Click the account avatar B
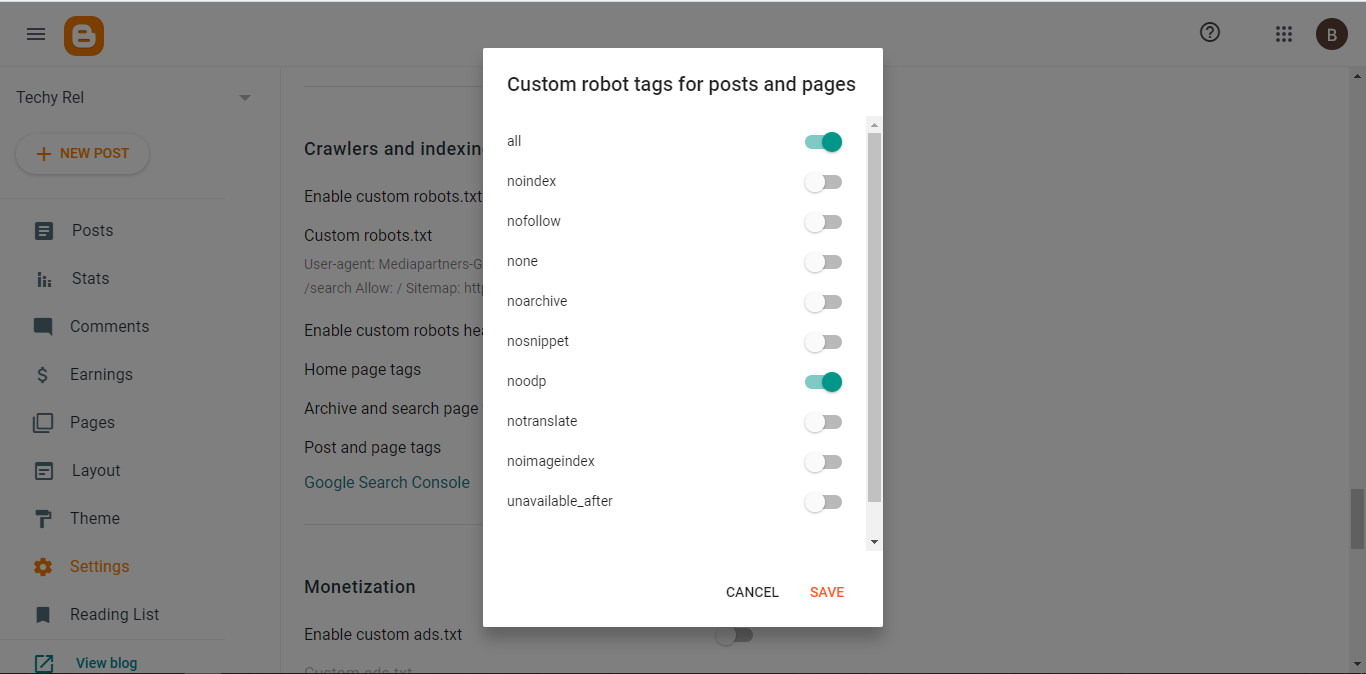This screenshot has width=1366, height=674. tap(1331, 34)
